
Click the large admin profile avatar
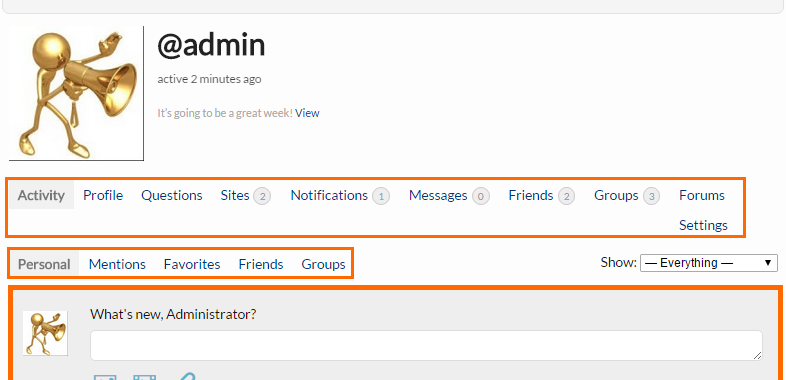pyautogui.click(x=76, y=94)
